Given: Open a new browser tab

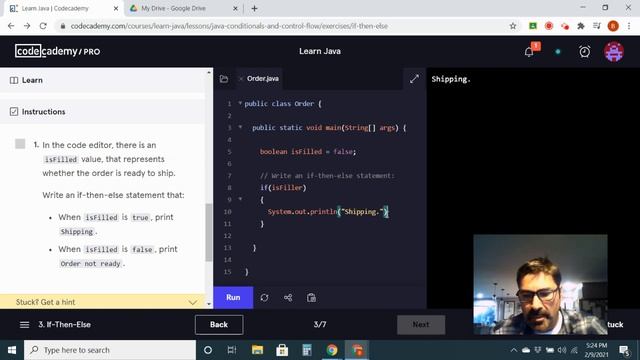Looking at the screenshot, I should point(254,8).
